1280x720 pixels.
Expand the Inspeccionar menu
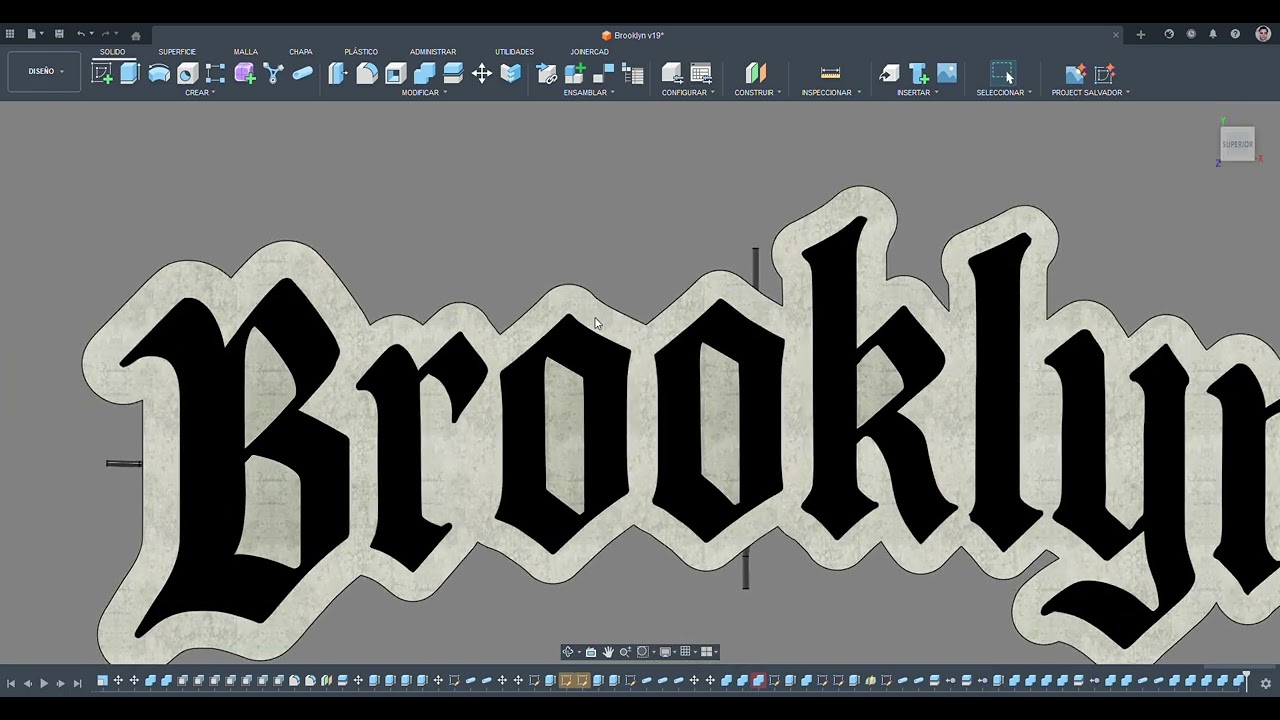(831, 93)
